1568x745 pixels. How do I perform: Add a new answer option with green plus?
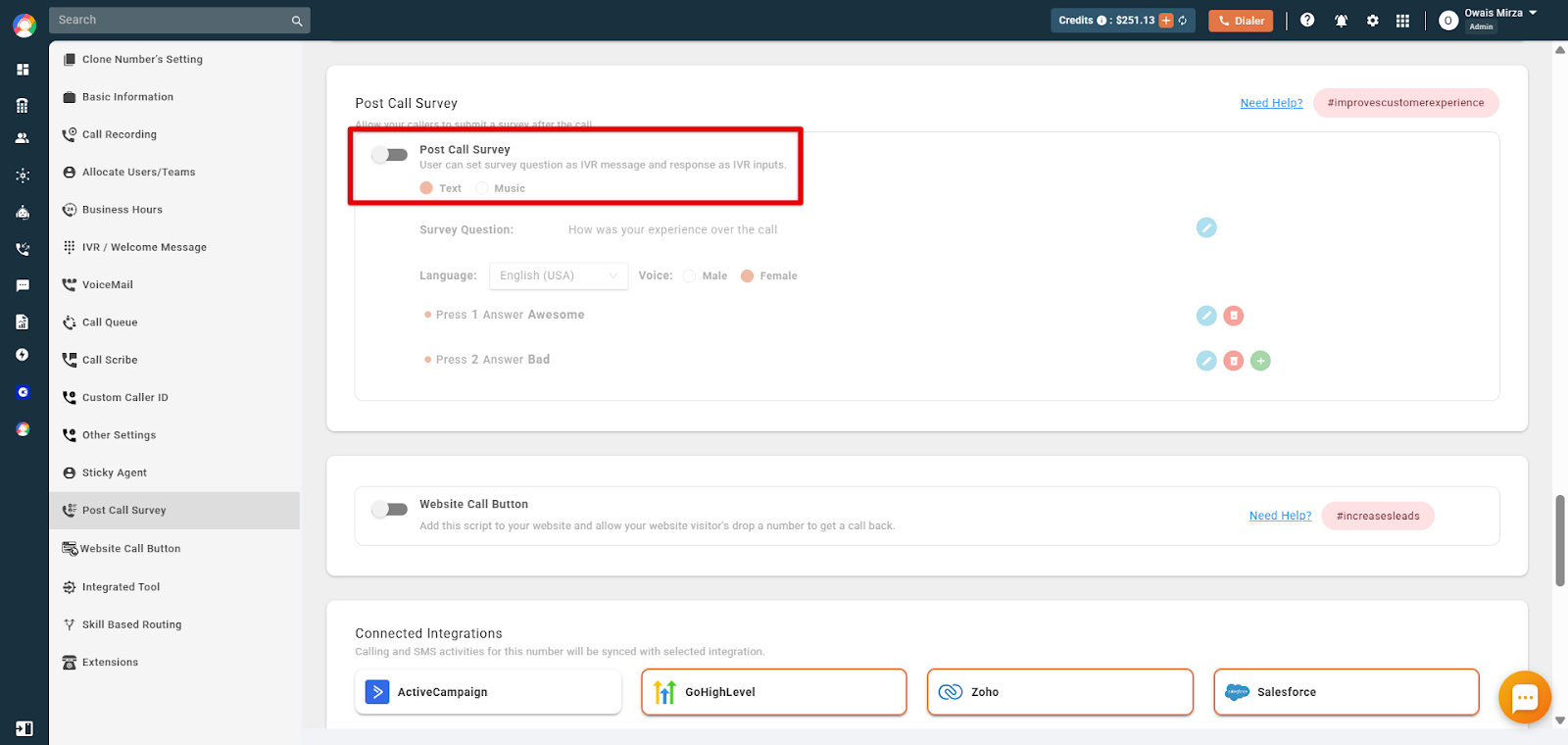[x=1261, y=361]
